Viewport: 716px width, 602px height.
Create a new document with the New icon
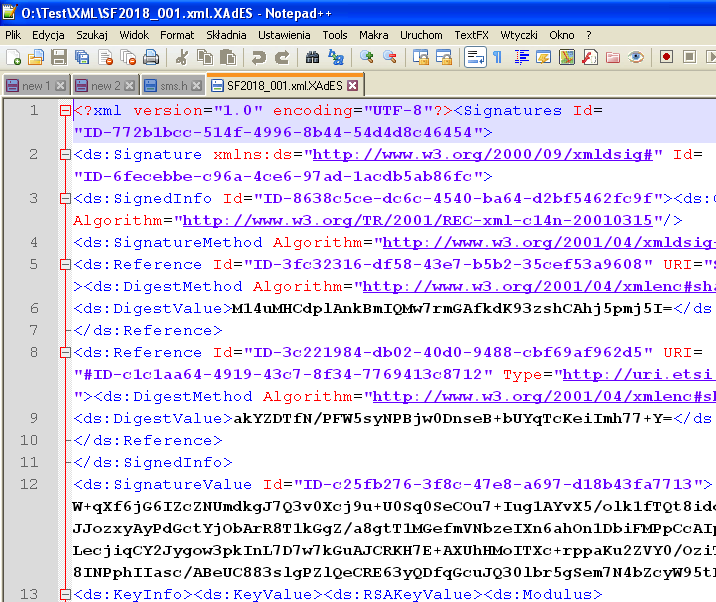[13, 58]
